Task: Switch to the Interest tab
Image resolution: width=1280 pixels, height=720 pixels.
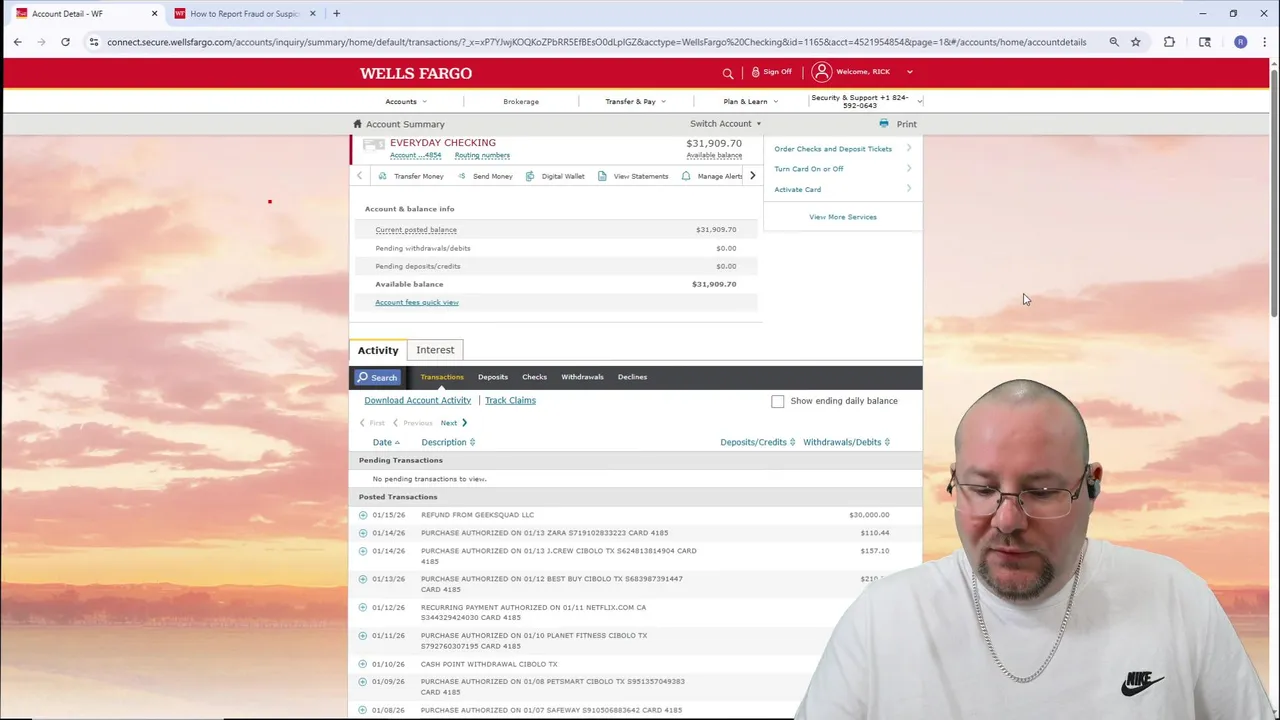Action: (435, 350)
